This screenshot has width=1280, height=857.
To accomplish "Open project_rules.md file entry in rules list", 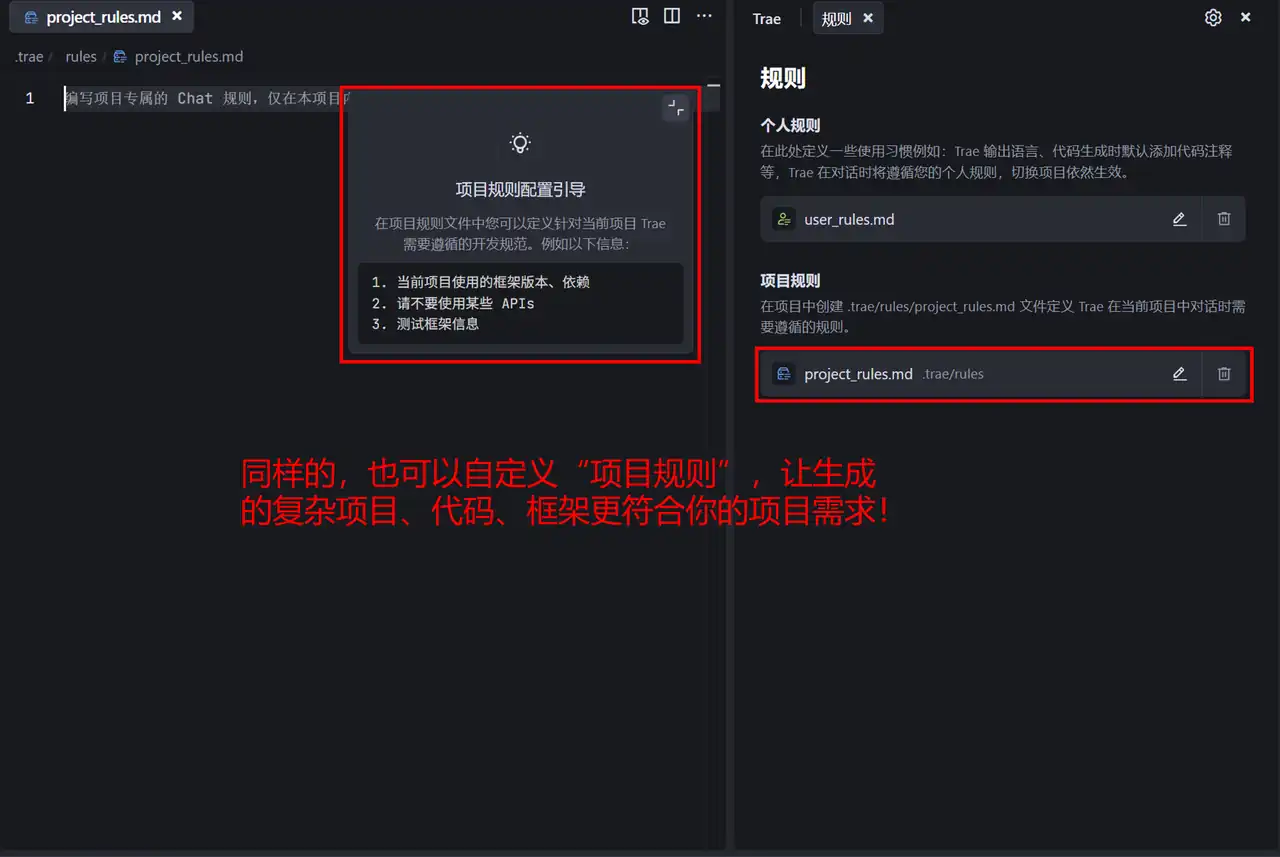I will pos(1003,374).
